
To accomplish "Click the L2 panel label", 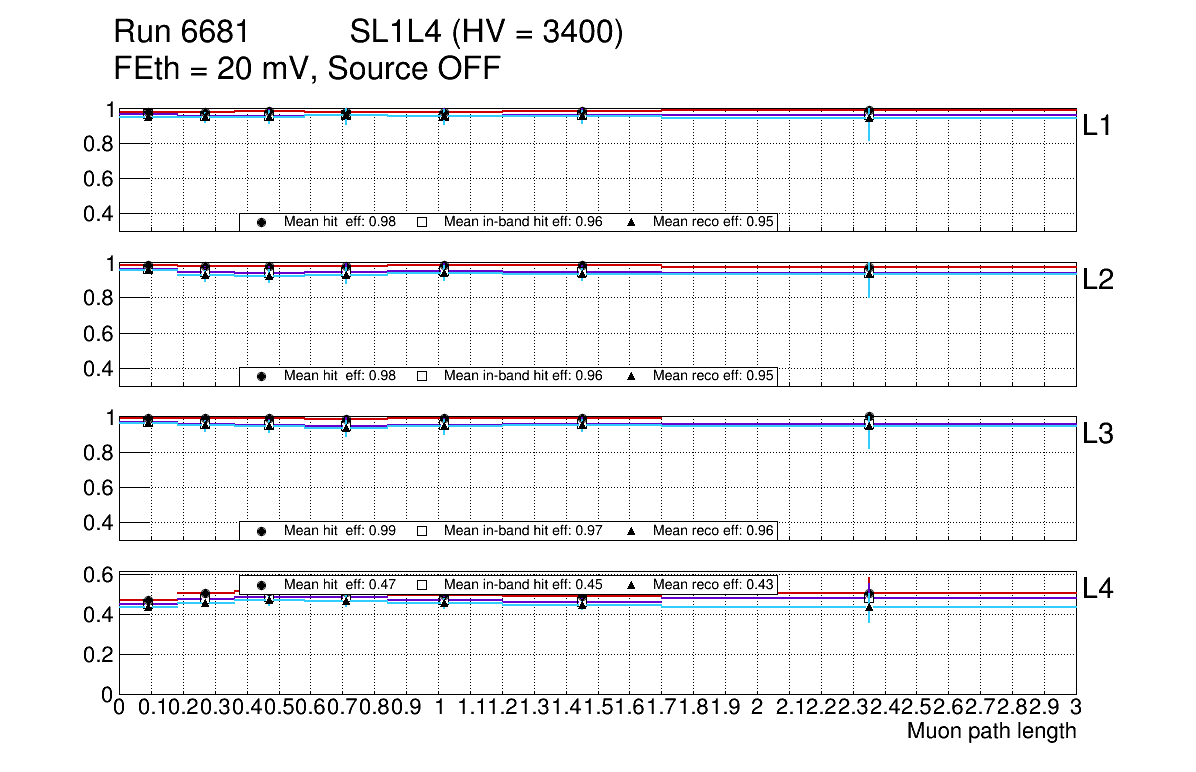I will [x=1098, y=280].
